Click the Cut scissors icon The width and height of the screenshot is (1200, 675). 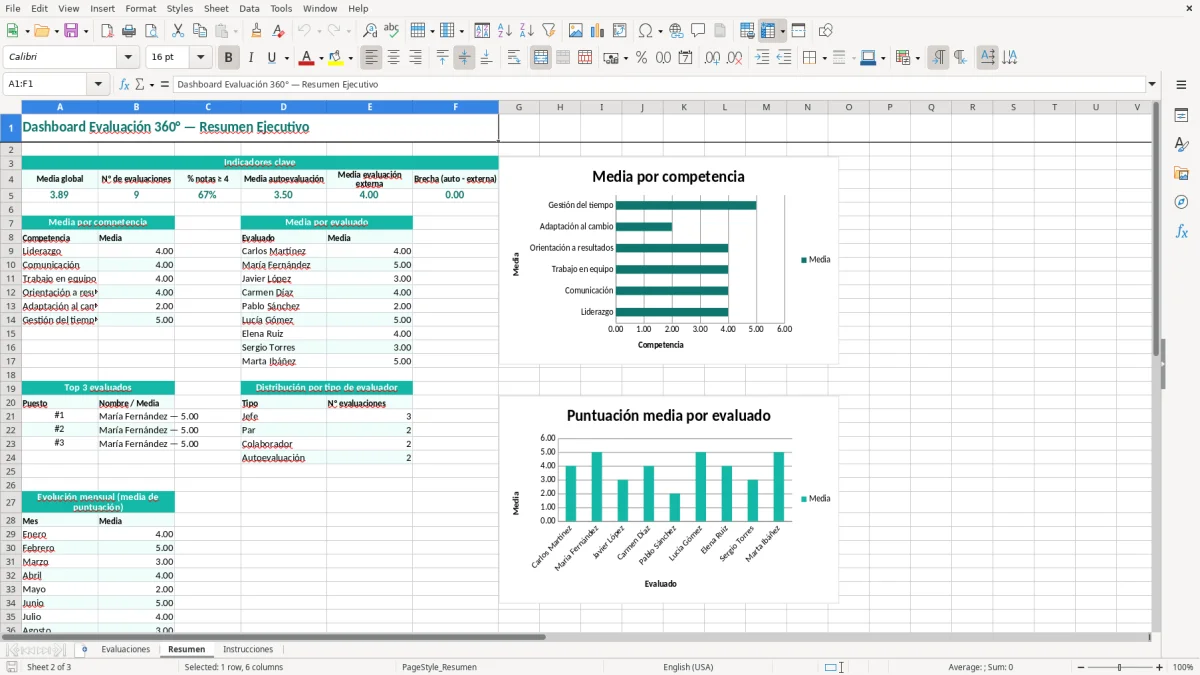(178, 31)
